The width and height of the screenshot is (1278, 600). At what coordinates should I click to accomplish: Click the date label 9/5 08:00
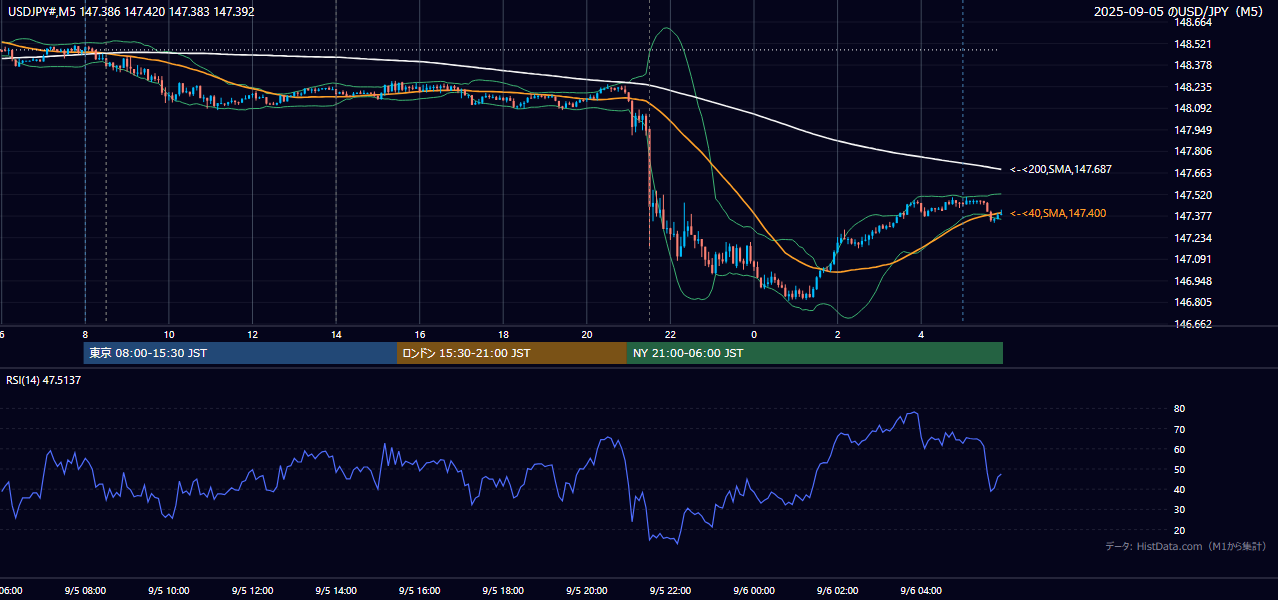click(85, 591)
